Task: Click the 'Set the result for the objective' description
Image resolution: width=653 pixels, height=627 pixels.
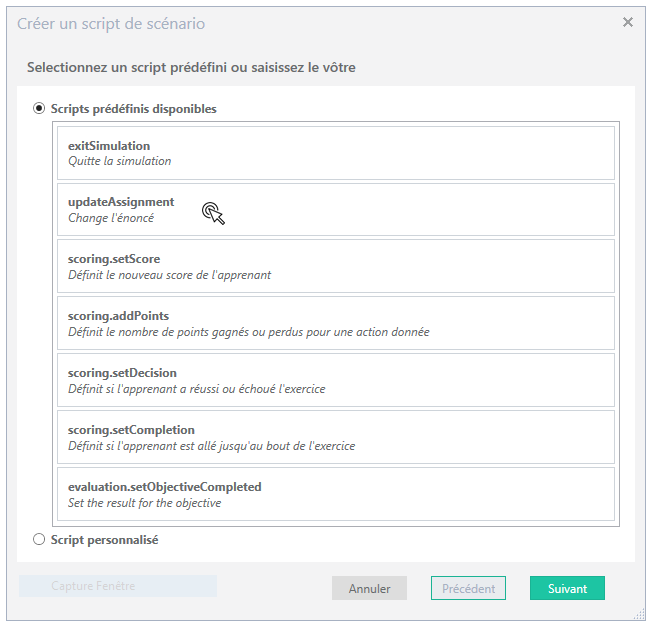Action: 144,503
